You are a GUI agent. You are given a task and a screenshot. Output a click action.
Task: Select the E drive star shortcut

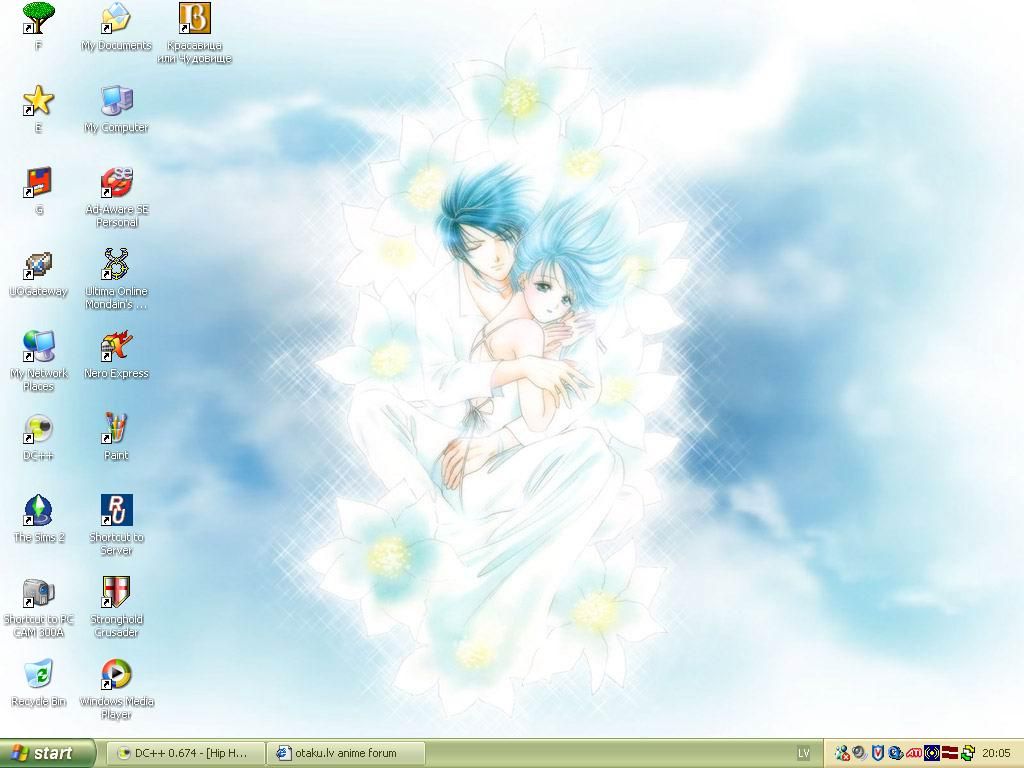tap(39, 101)
